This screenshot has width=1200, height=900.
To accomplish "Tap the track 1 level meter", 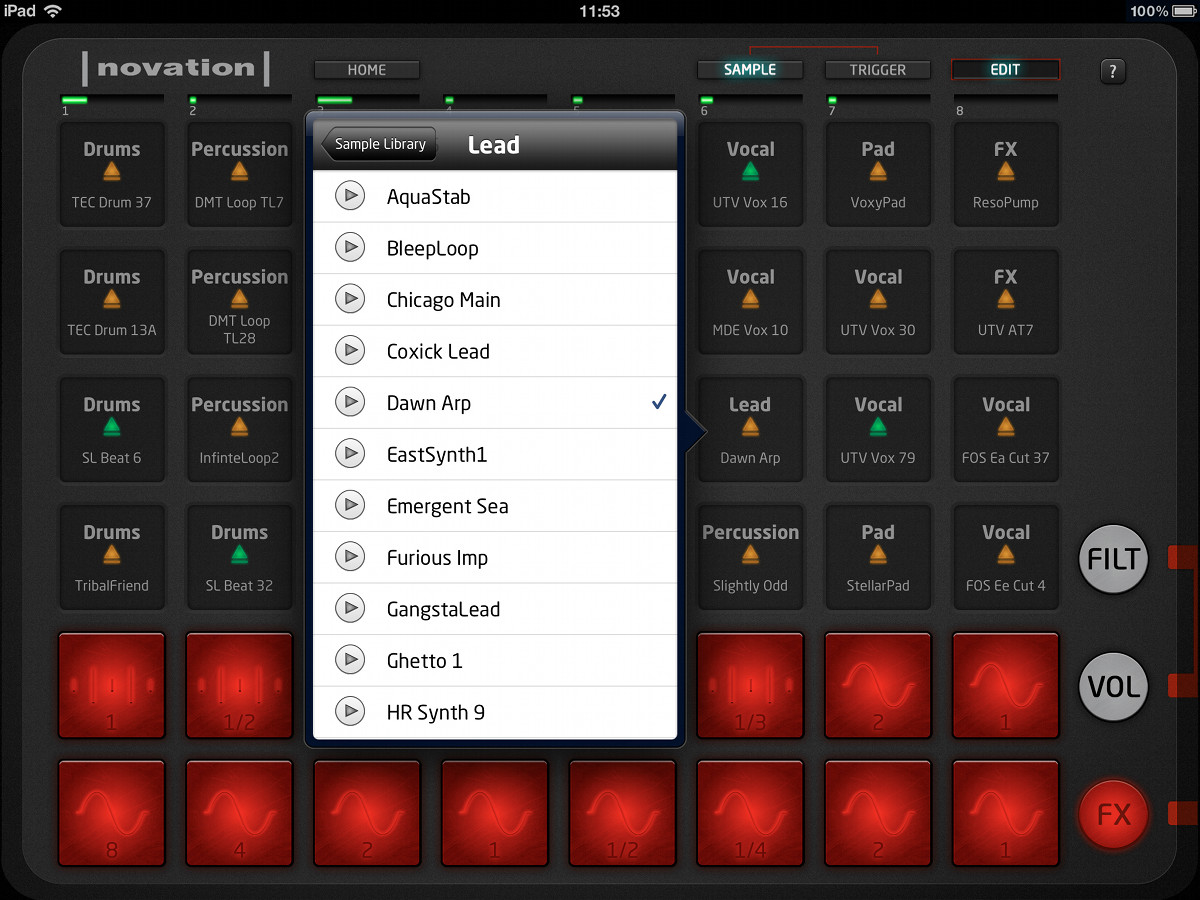I will tap(112, 100).
